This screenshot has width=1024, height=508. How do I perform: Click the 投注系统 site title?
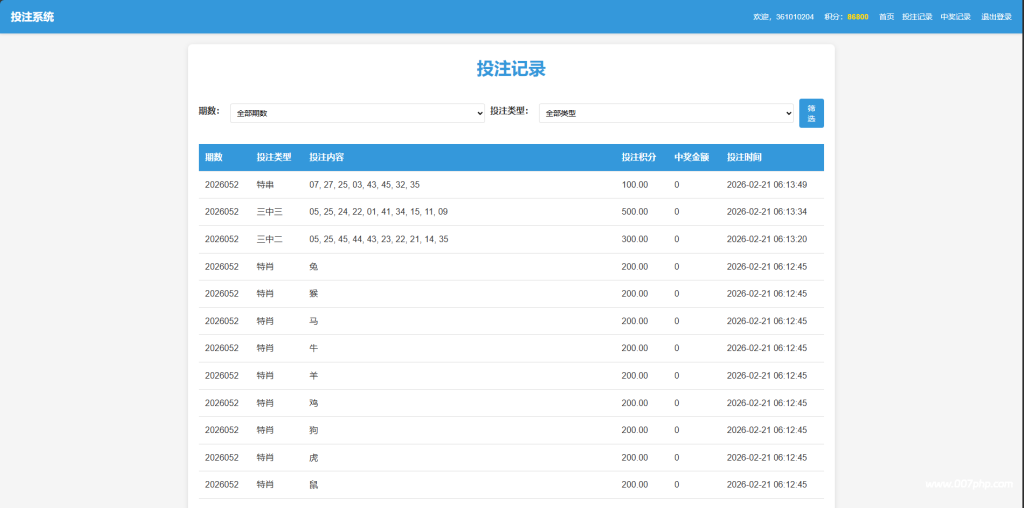coord(32,17)
